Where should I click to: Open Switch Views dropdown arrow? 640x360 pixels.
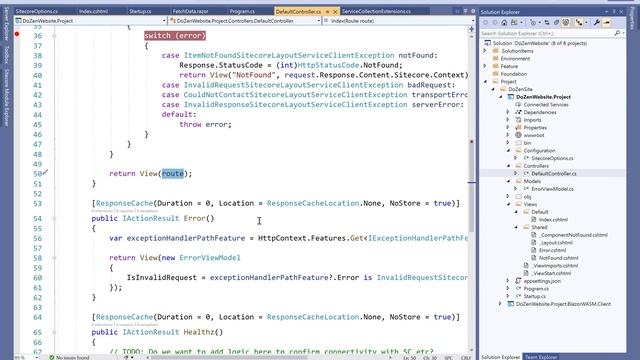click(x=521, y=23)
